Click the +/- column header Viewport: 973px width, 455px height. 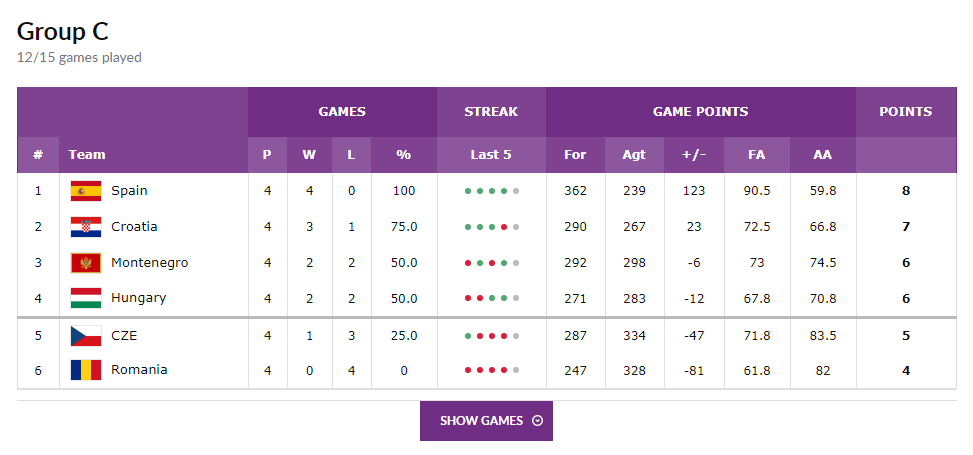[694, 155]
